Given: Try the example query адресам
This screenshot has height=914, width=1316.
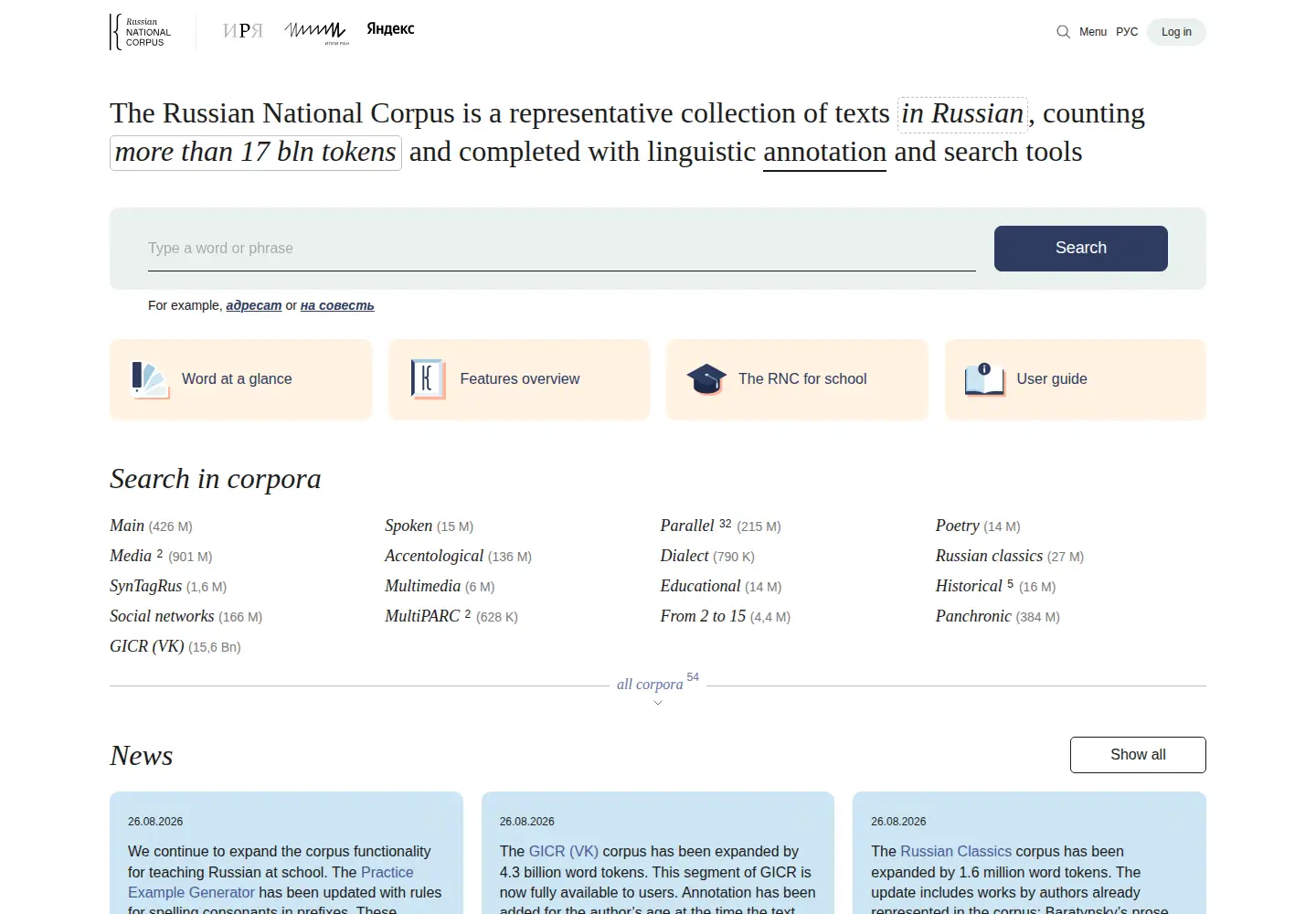Looking at the screenshot, I should [x=254, y=305].
